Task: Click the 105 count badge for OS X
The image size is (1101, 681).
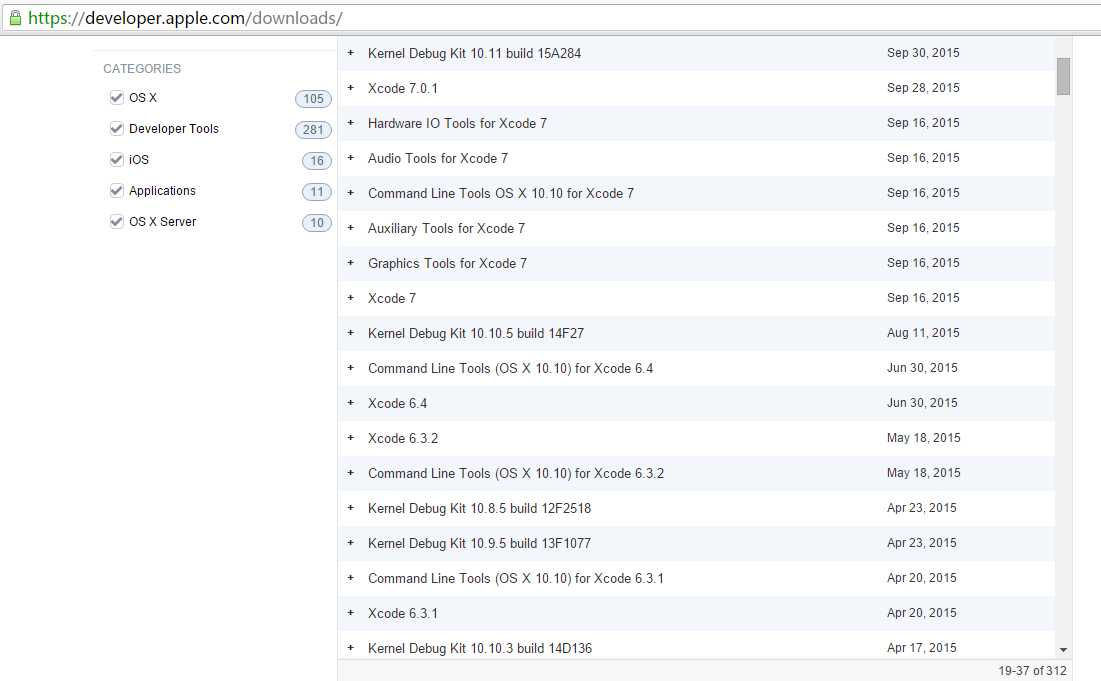Action: (313, 99)
